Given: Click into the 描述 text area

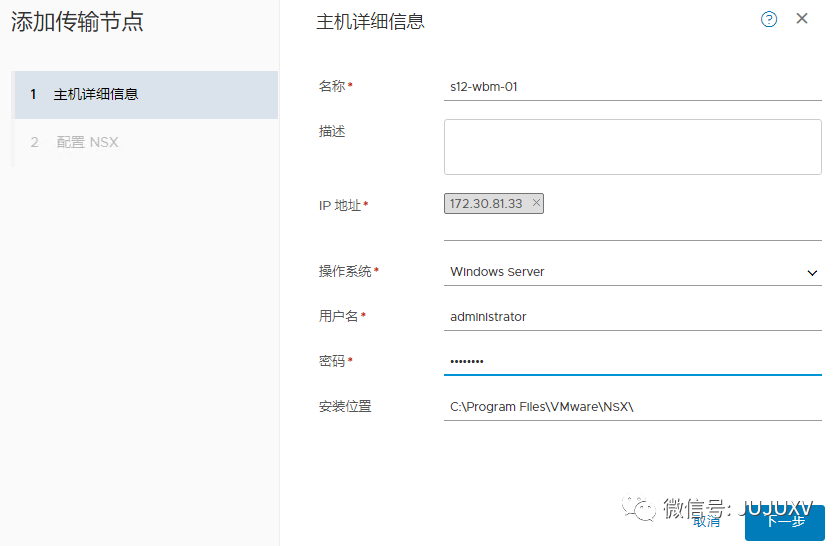Looking at the screenshot, I should [632, 147].
